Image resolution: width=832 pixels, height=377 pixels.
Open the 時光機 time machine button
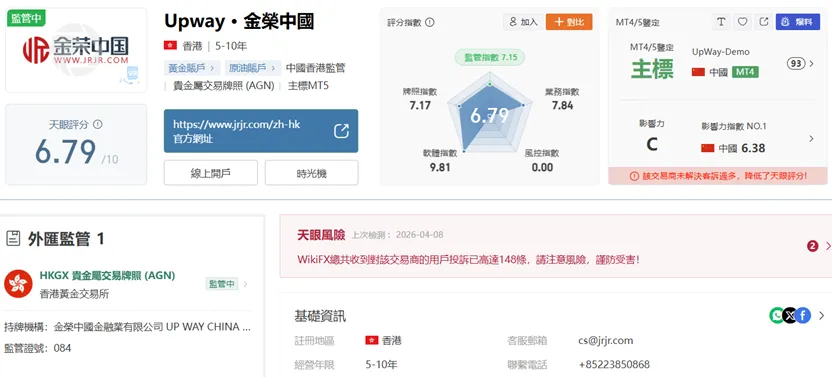(x=311, y=173)
